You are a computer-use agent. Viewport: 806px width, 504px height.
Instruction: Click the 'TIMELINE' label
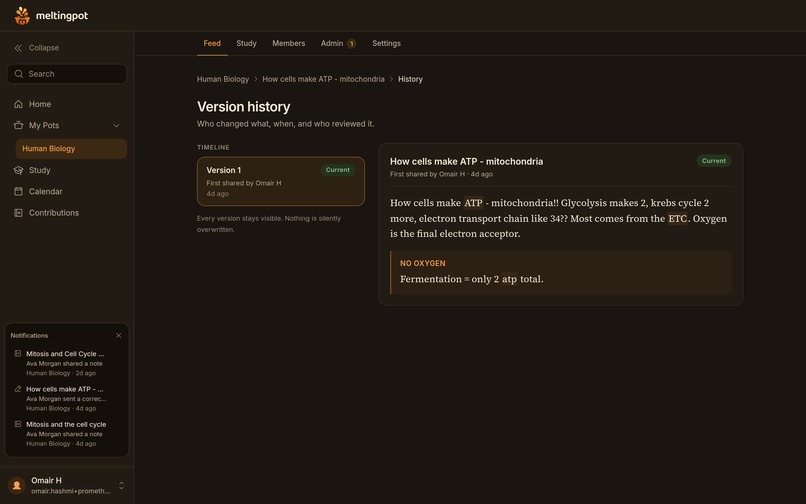coord(213,148)
